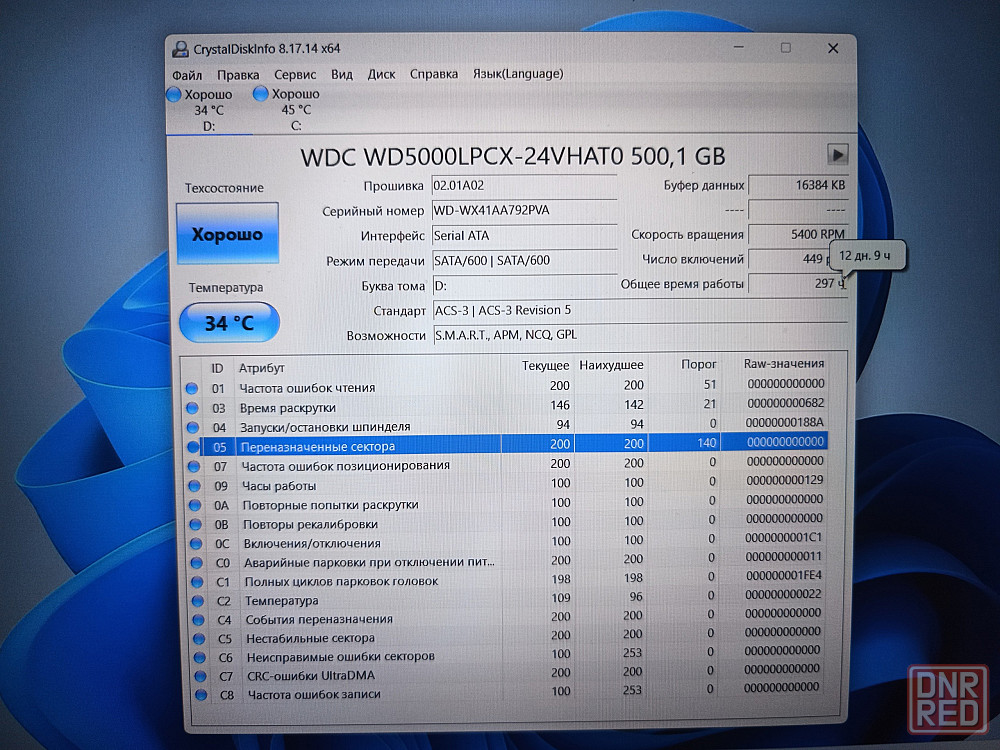Viewport: 1000px width, 750px height.
Task: Open the Язык(Language) menu
Action: [x=518, y=73]
